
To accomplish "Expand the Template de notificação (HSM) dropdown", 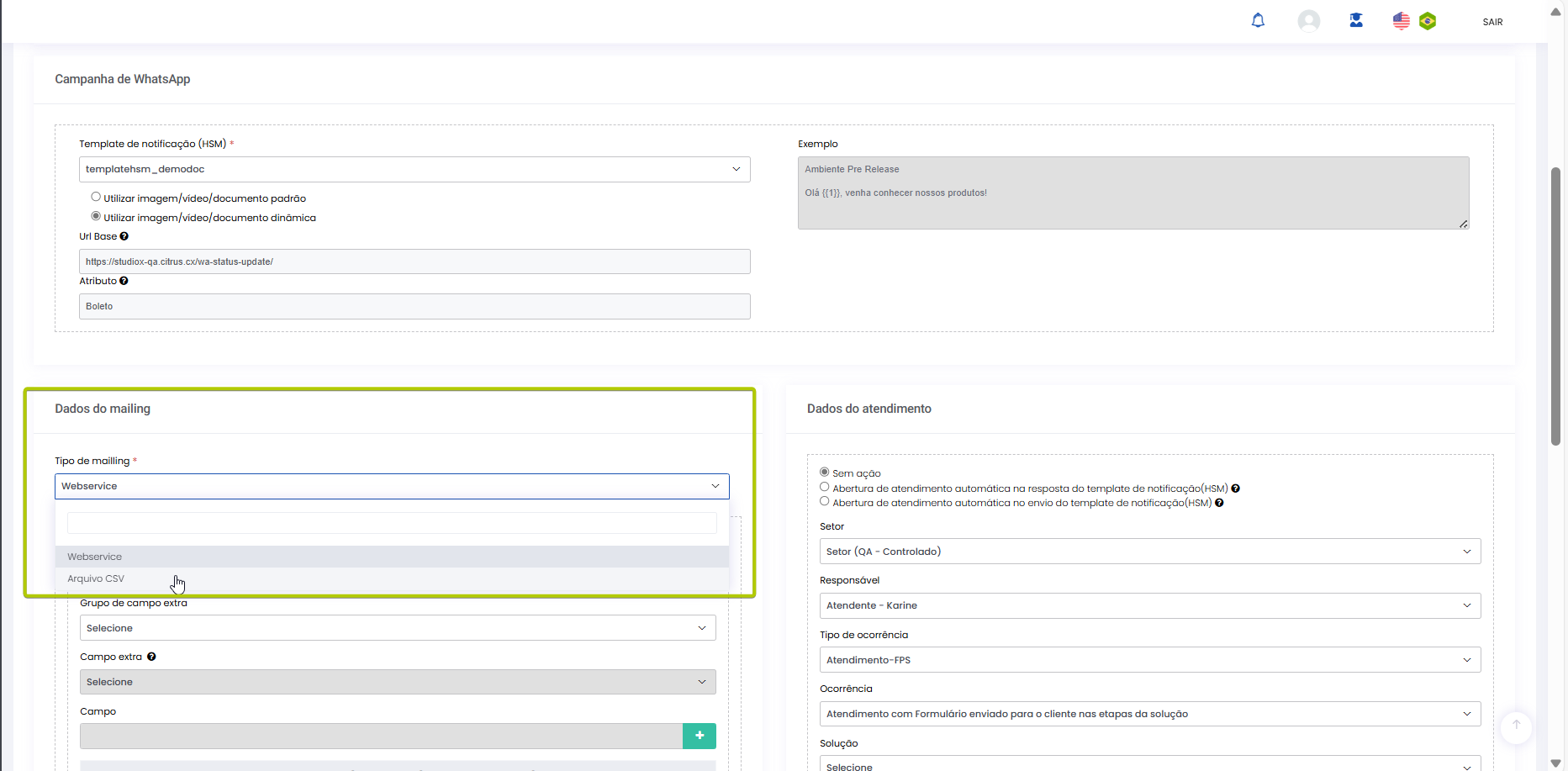I will tap(414, 170).
